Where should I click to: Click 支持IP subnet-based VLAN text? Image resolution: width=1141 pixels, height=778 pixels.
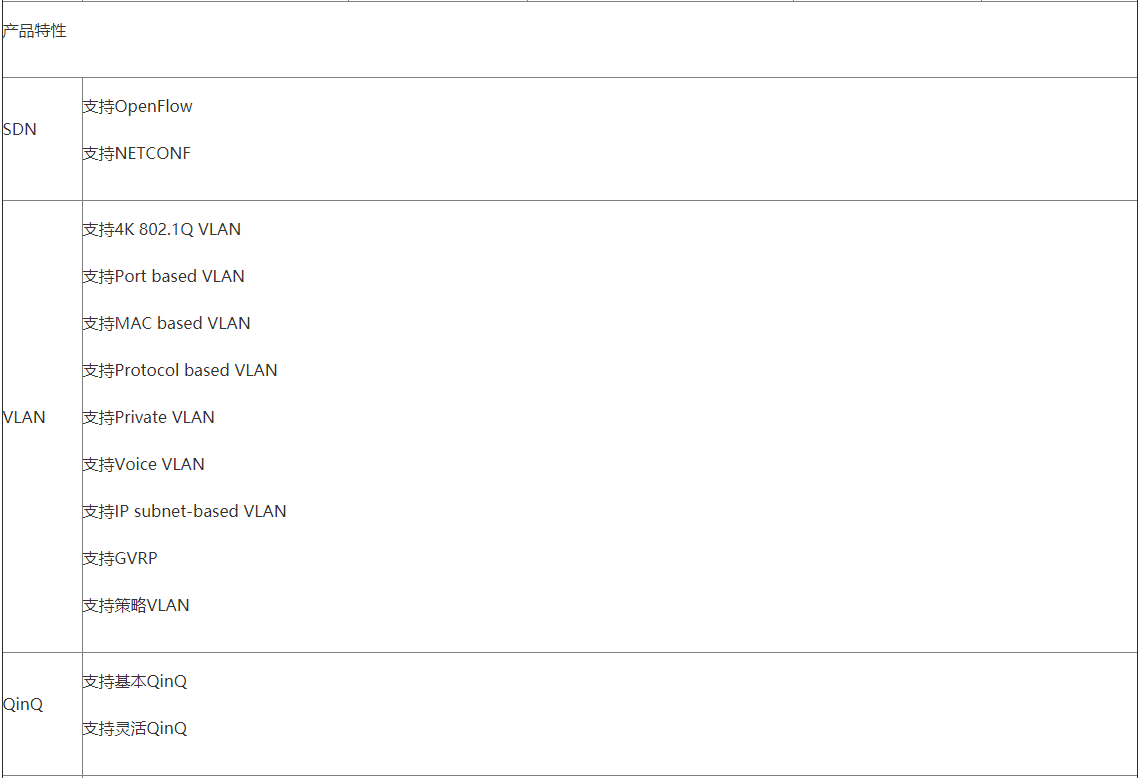(x=184, y=512)
